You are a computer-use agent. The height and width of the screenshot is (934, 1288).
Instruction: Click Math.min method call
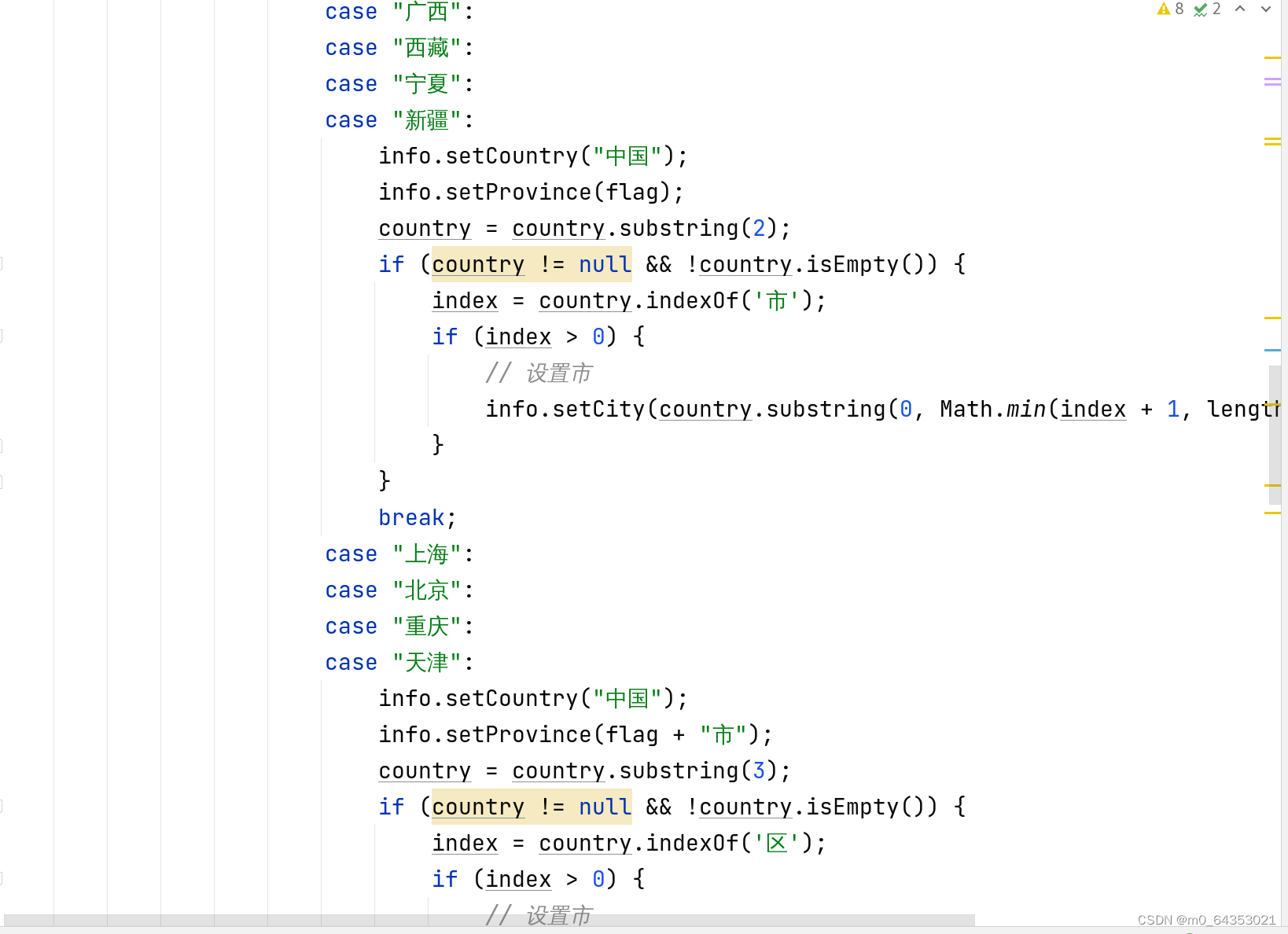[x=992, y=410]
